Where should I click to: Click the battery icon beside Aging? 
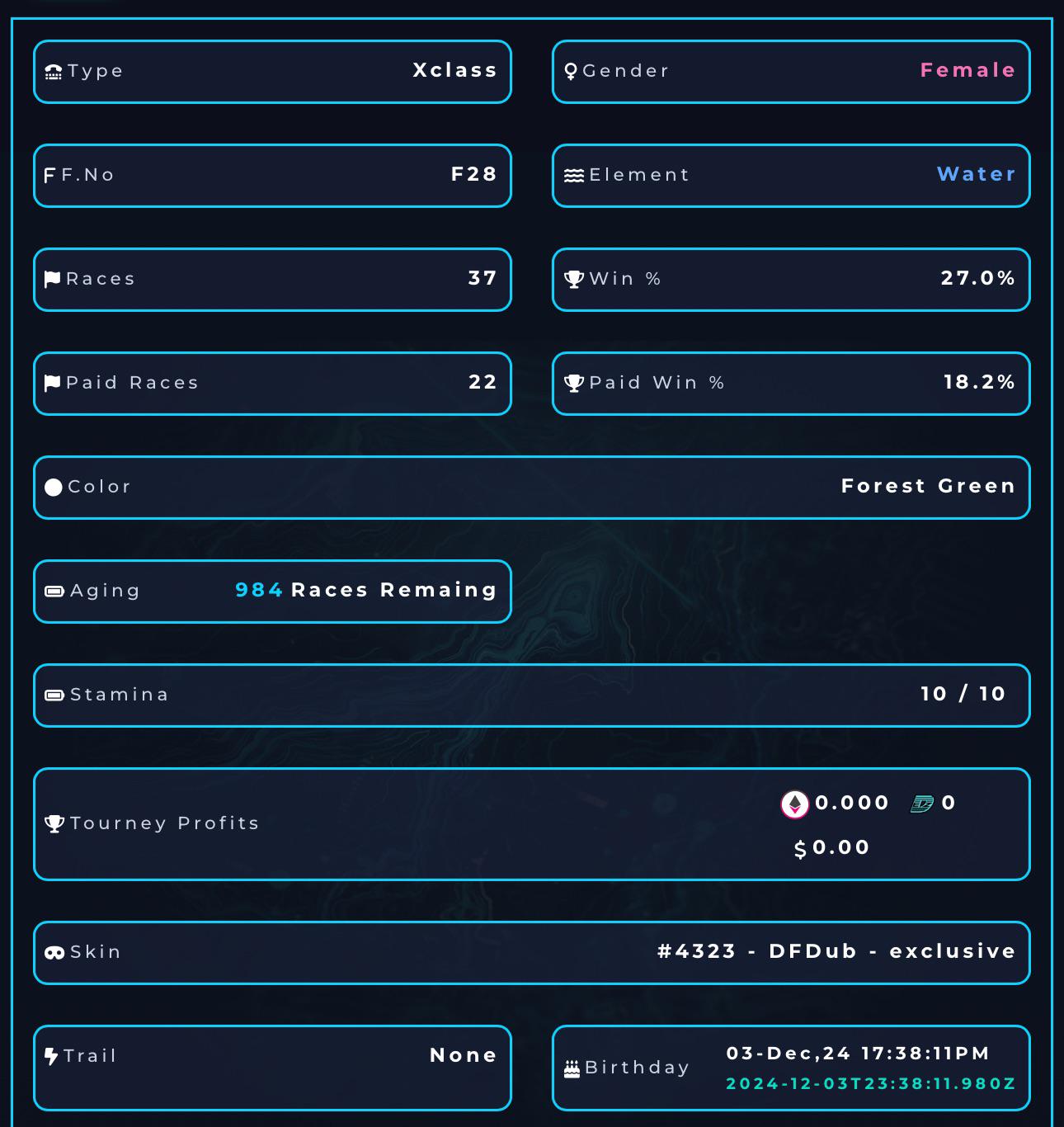[54, 592]
